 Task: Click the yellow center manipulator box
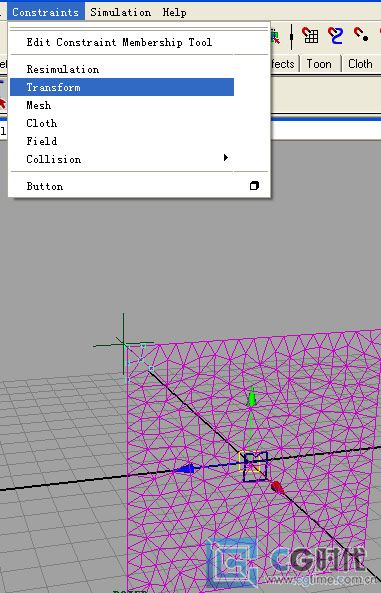pos(250,461)
